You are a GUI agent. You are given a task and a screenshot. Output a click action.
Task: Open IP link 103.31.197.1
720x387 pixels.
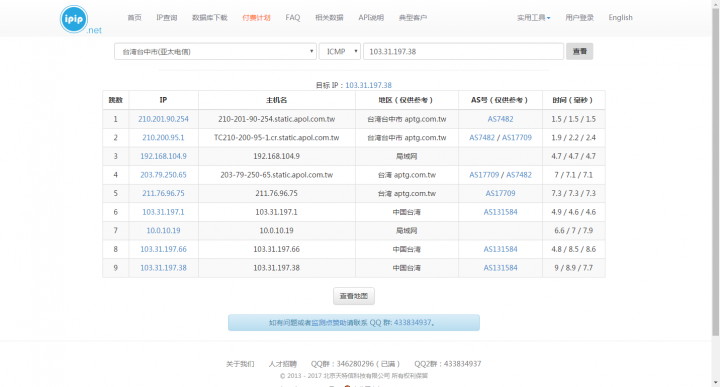(x=163, y=212)
